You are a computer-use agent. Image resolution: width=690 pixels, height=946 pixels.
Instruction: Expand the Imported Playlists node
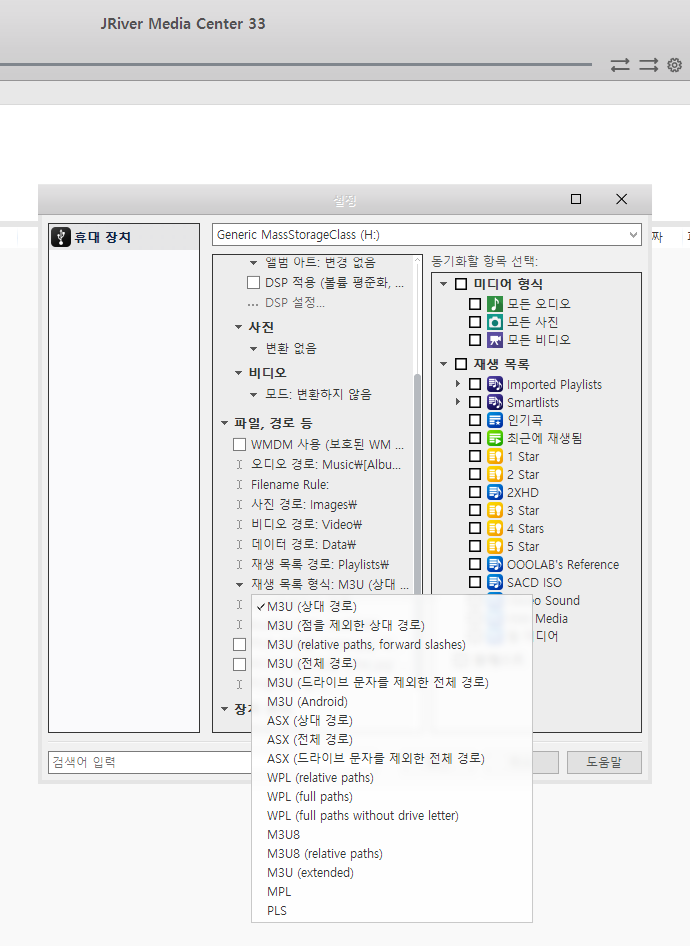click(458, 384)
